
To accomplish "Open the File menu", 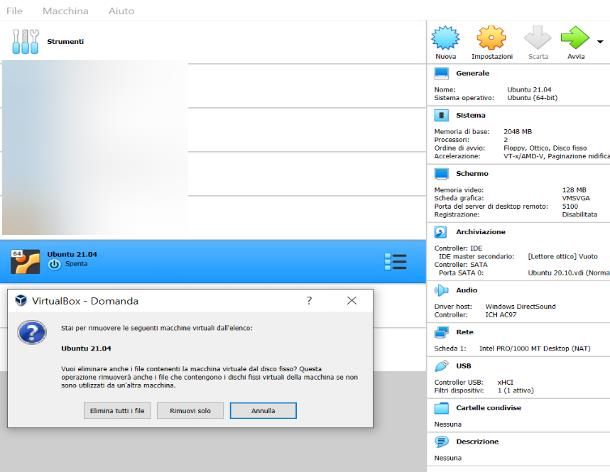I will coord(14,11).
